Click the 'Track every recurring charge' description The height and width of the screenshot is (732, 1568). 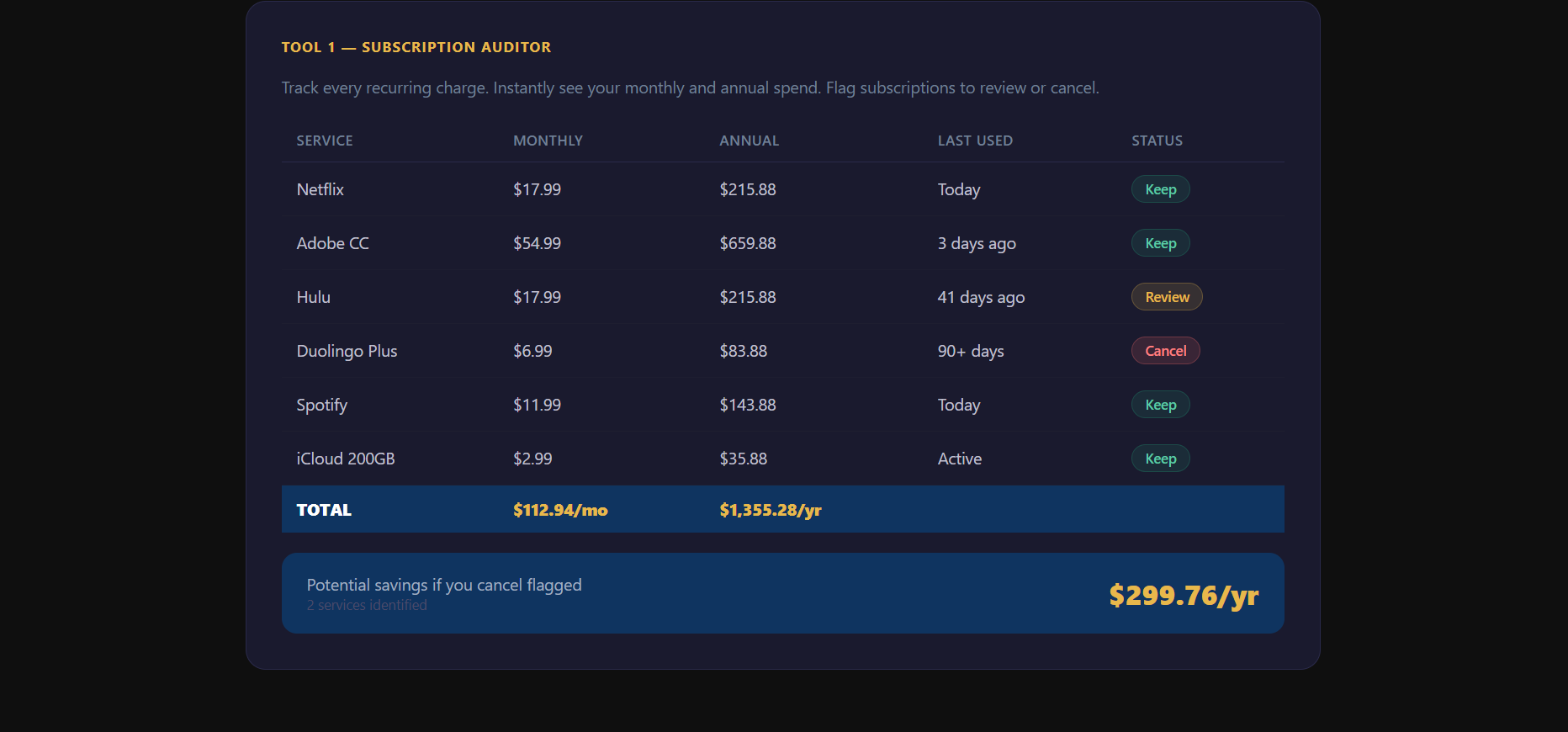[x=690, y=88]
